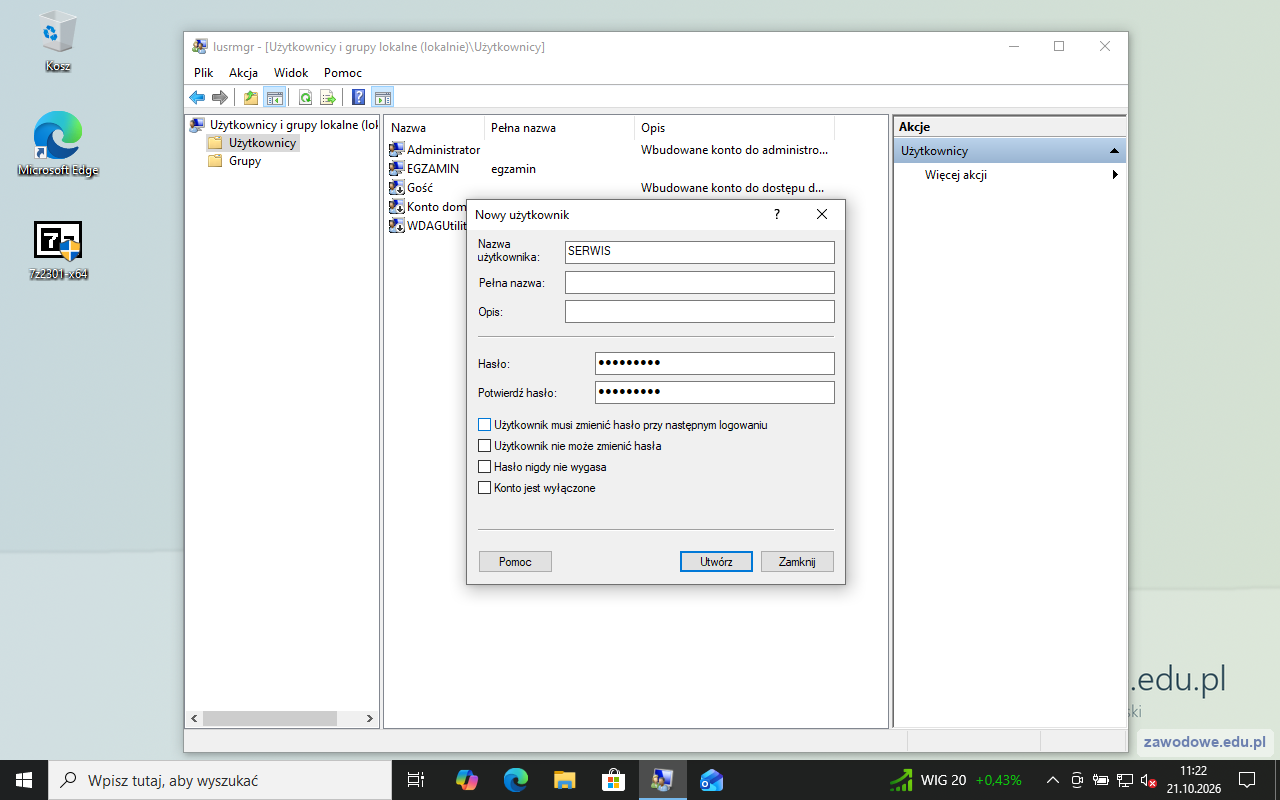Open File Explorer from the taskbar

[x=565, y=780]
